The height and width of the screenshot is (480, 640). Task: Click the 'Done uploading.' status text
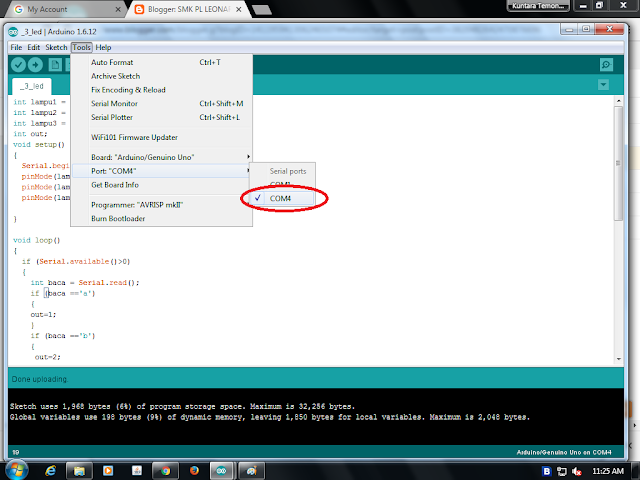pyautogui.click(x=40, y=379)
